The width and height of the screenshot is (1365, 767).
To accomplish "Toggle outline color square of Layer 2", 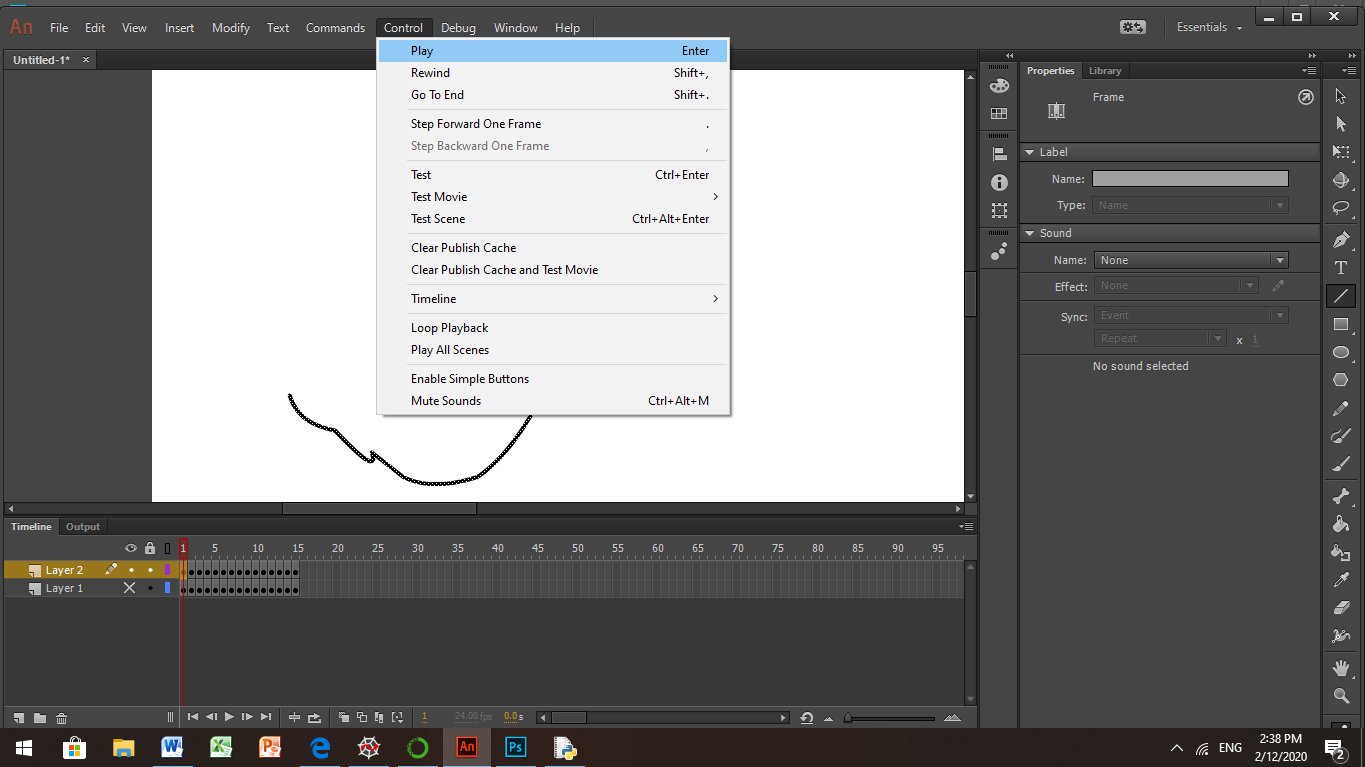I will click(168, 570).
